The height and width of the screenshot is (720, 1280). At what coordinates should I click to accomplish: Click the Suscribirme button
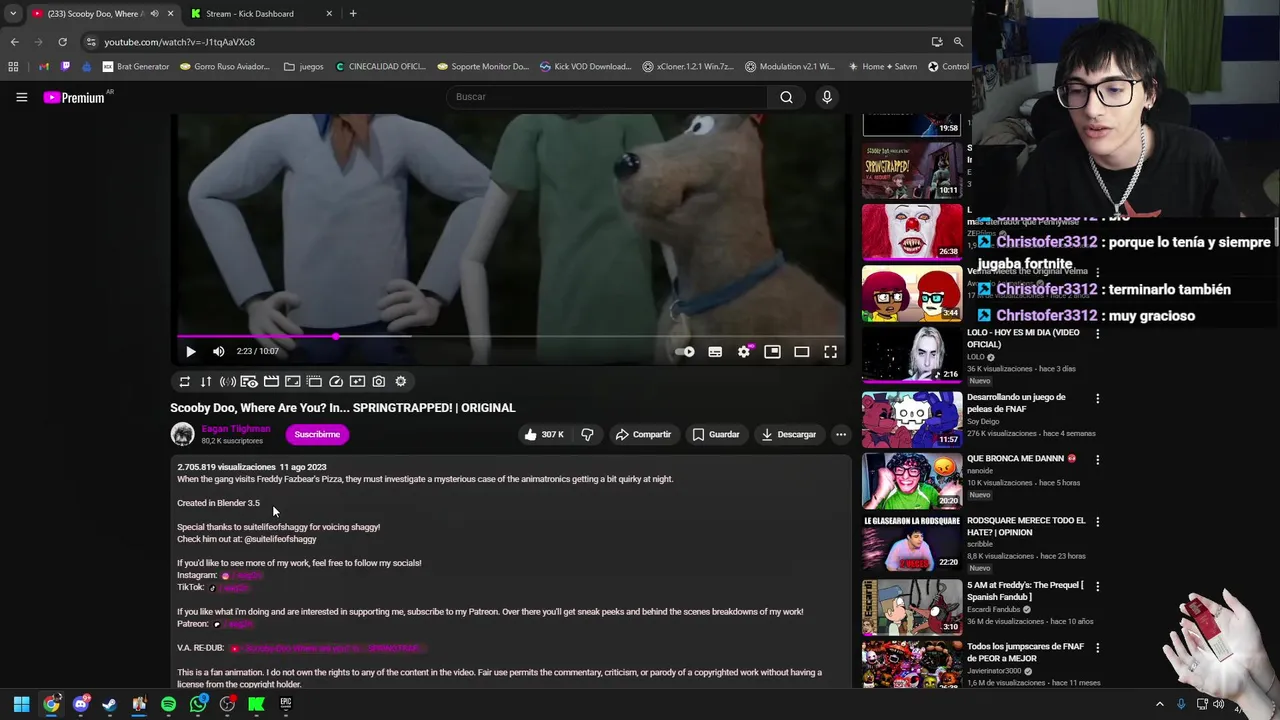317,434
